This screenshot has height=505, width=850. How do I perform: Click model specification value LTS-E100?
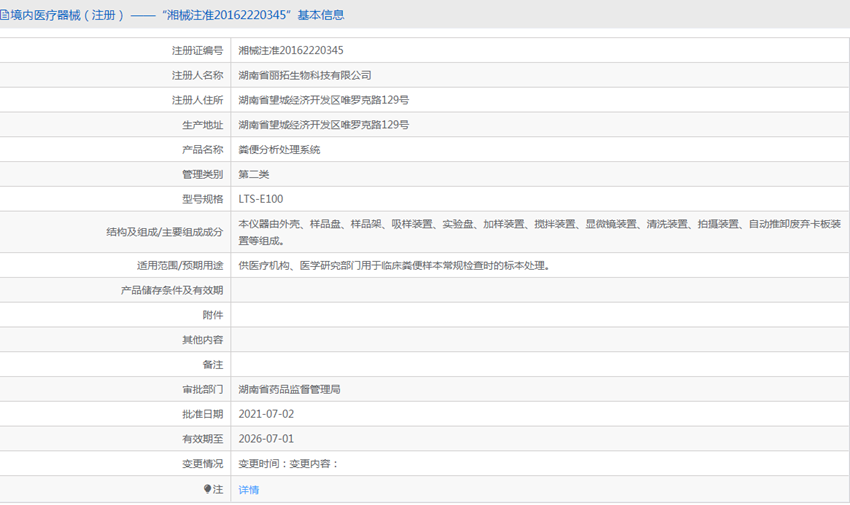pyautogui.click(x=261, y=200)
